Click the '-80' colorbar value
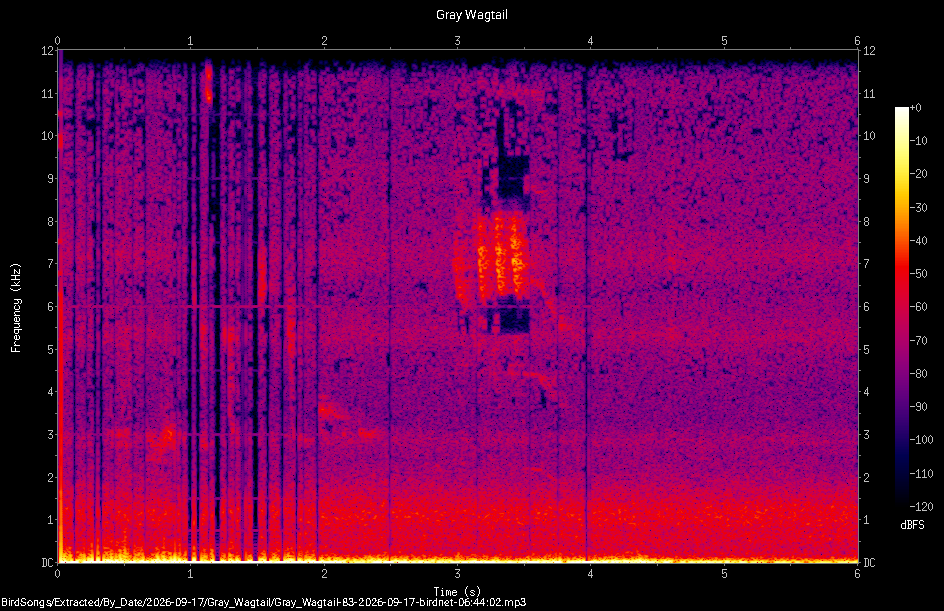This screenshot has height=611, width=944. coord(918,374)
